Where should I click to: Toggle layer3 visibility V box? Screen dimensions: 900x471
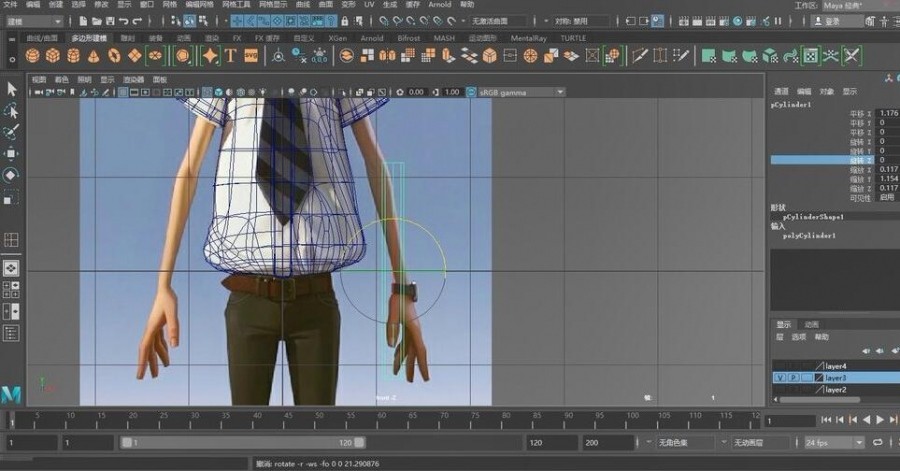(780, 378)
